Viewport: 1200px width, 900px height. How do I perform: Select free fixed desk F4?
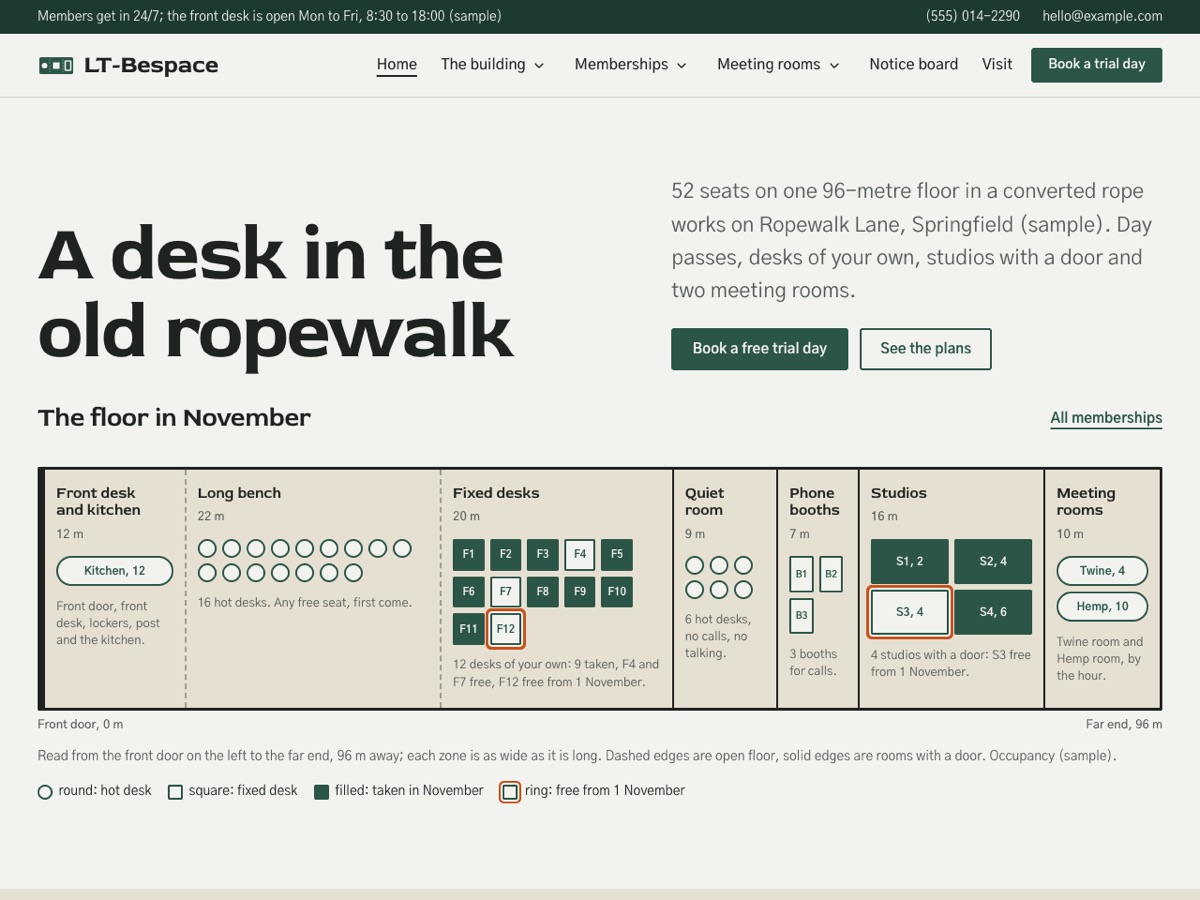pos(580,555)
